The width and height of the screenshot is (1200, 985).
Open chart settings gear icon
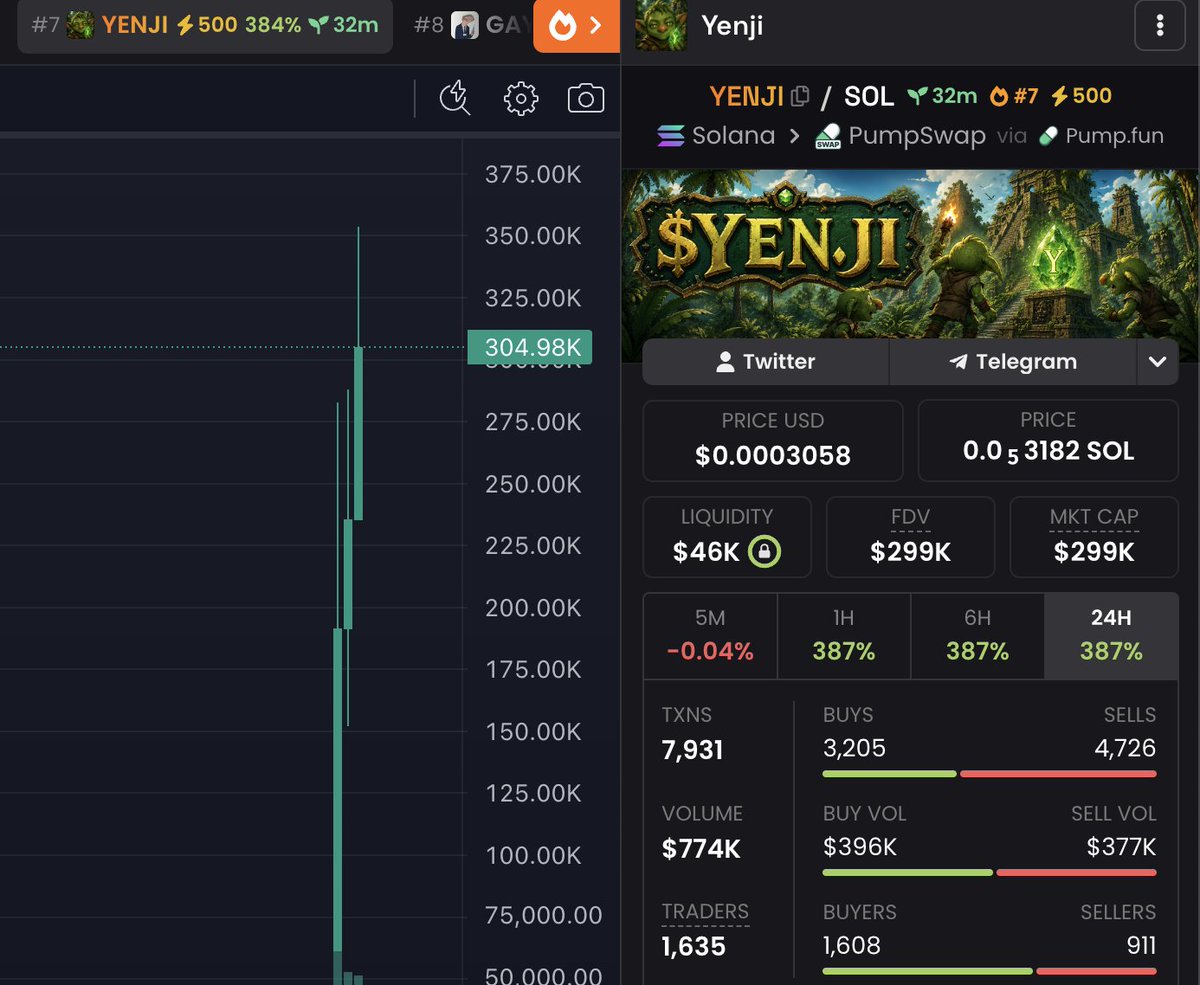521,98
